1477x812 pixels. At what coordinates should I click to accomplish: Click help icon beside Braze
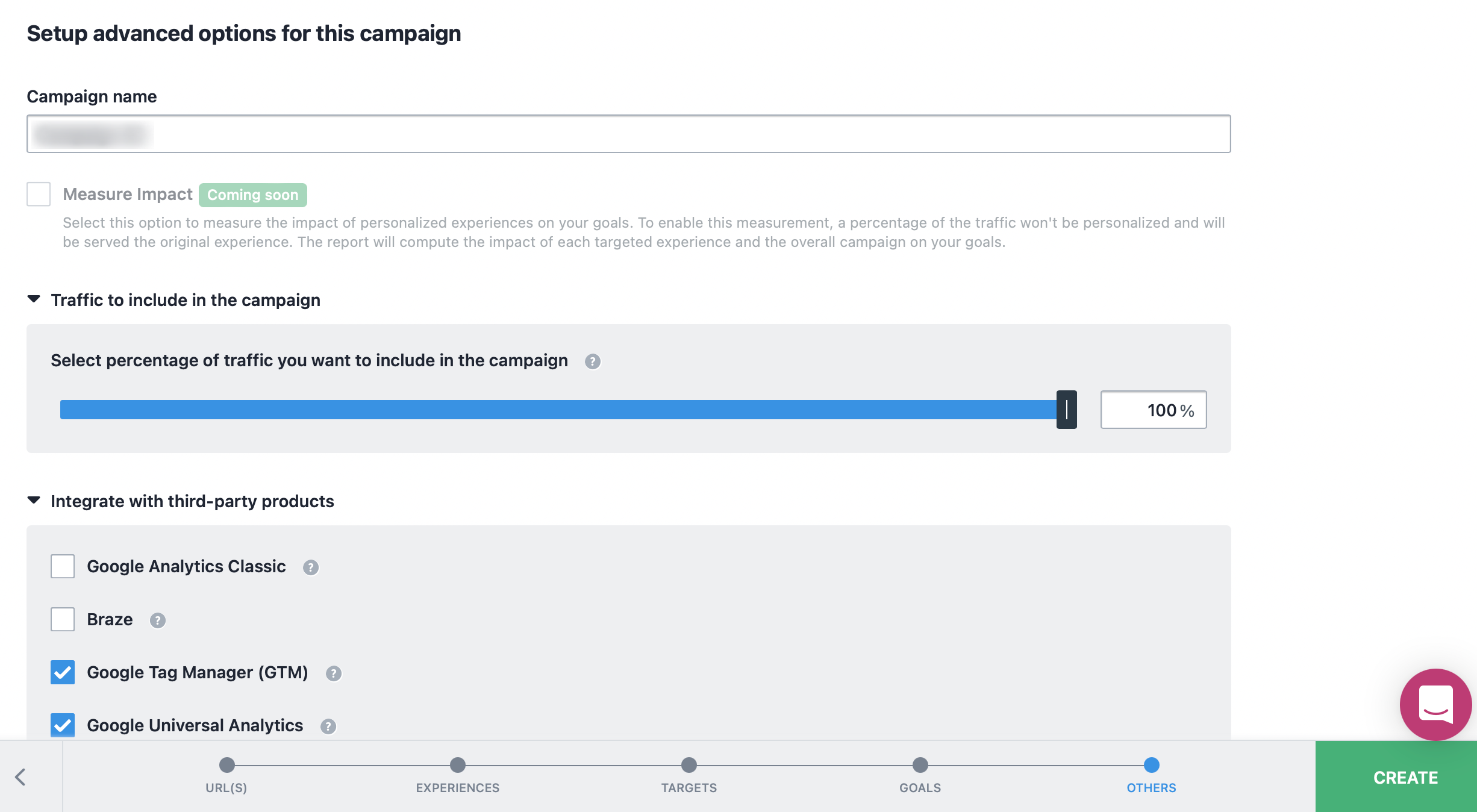(158, 620)
